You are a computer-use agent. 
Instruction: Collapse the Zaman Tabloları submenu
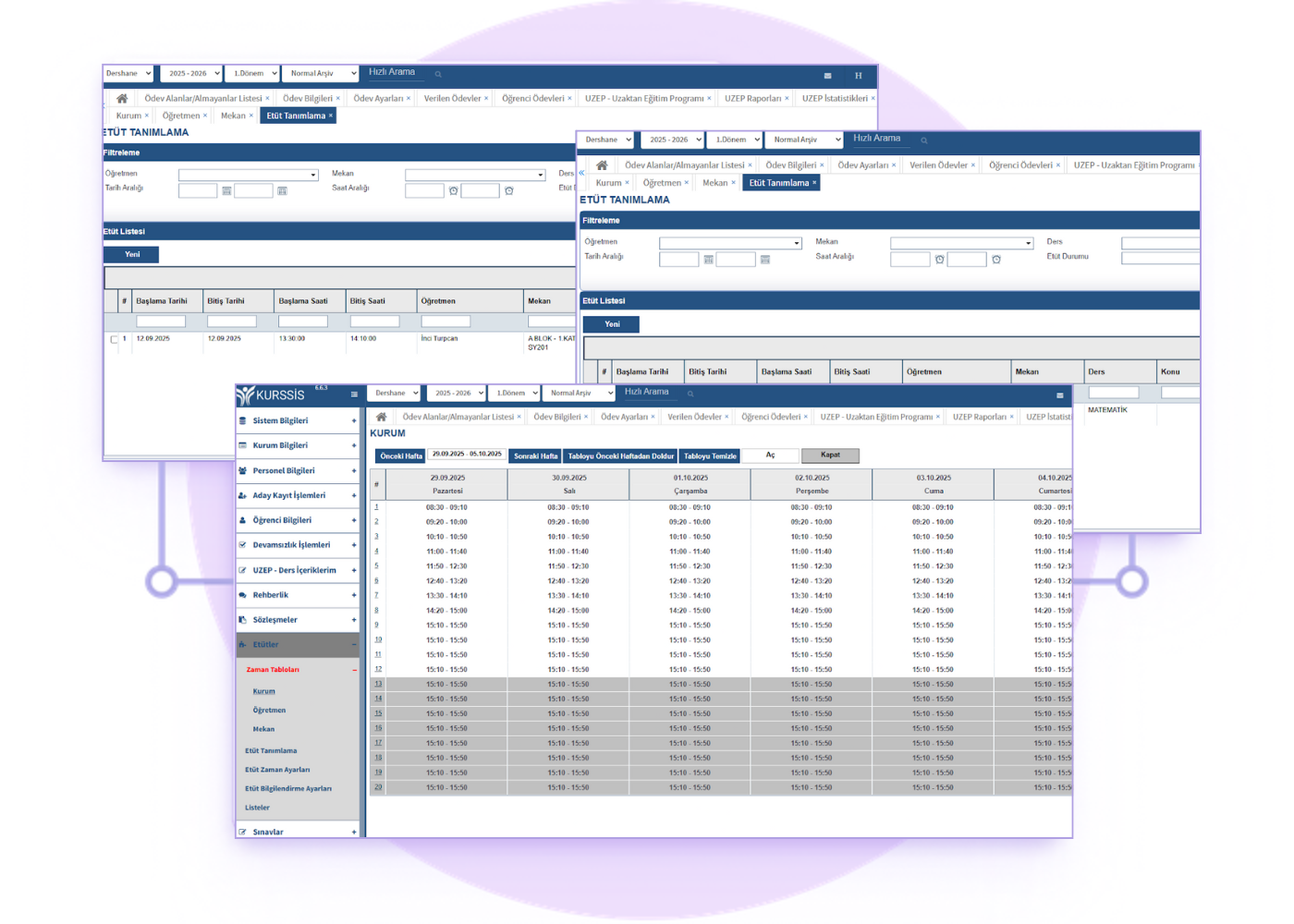tap(354, 670)
